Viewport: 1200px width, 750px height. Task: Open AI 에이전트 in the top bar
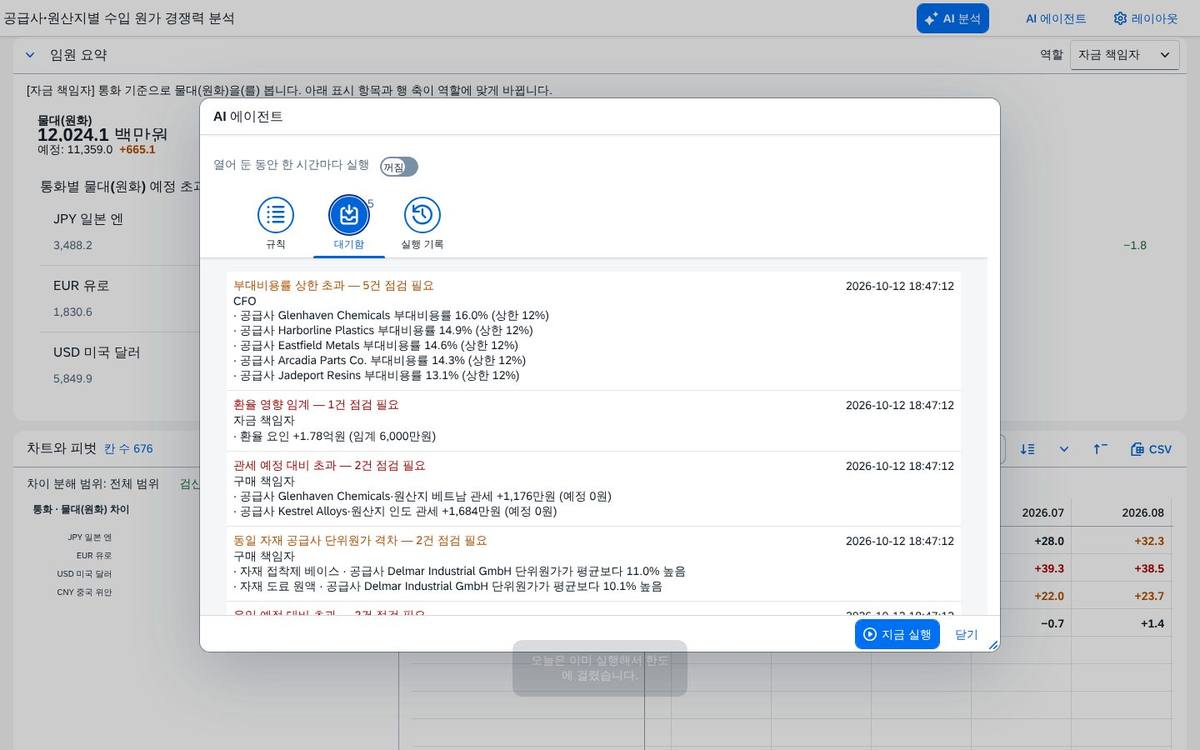1056,18
